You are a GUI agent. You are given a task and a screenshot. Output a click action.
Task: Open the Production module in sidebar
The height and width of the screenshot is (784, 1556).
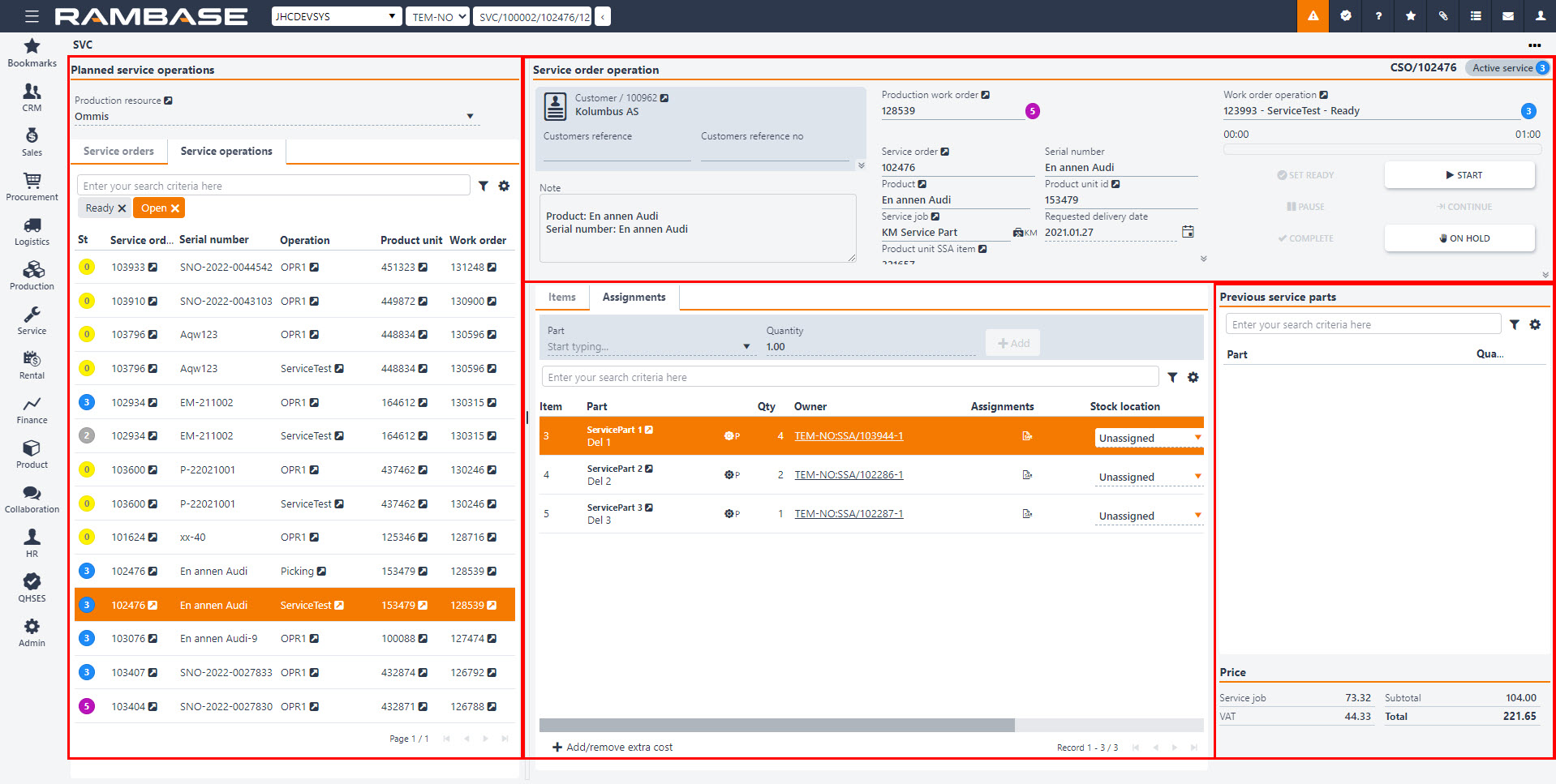point(32,276)
